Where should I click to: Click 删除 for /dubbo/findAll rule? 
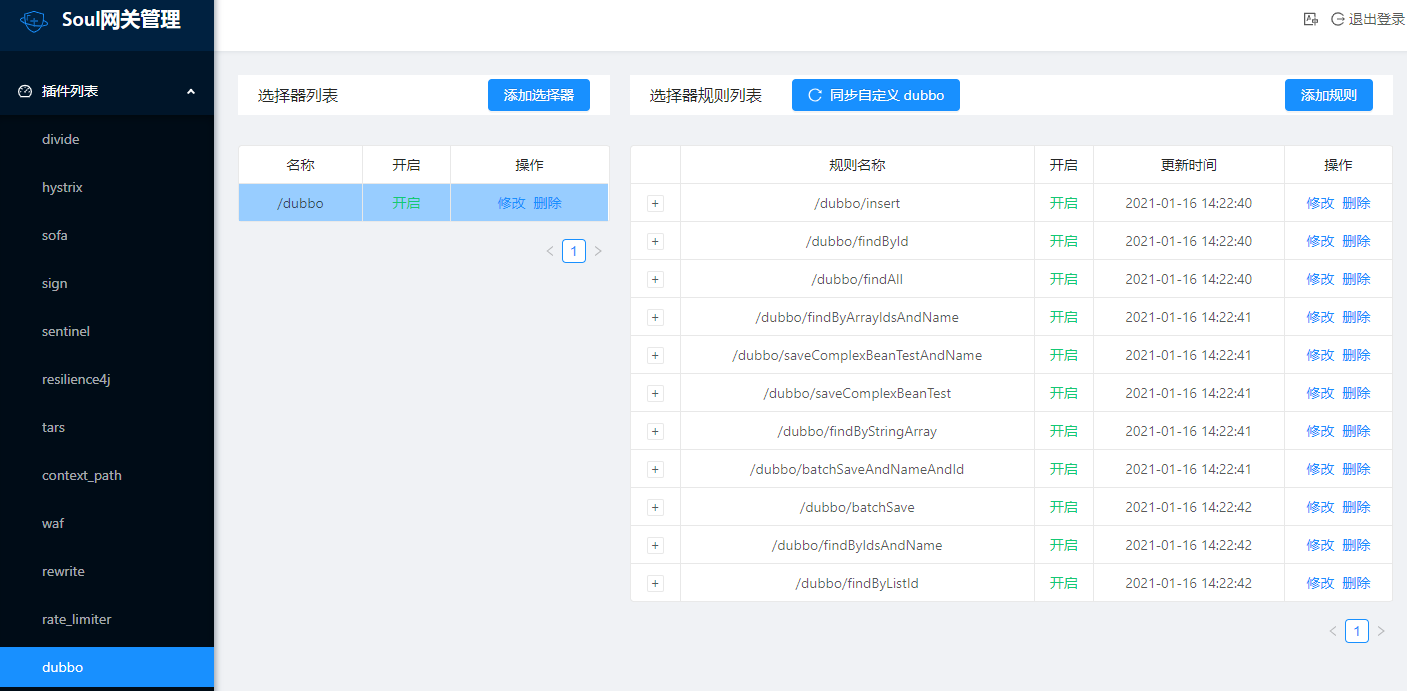coord(1356,279)
